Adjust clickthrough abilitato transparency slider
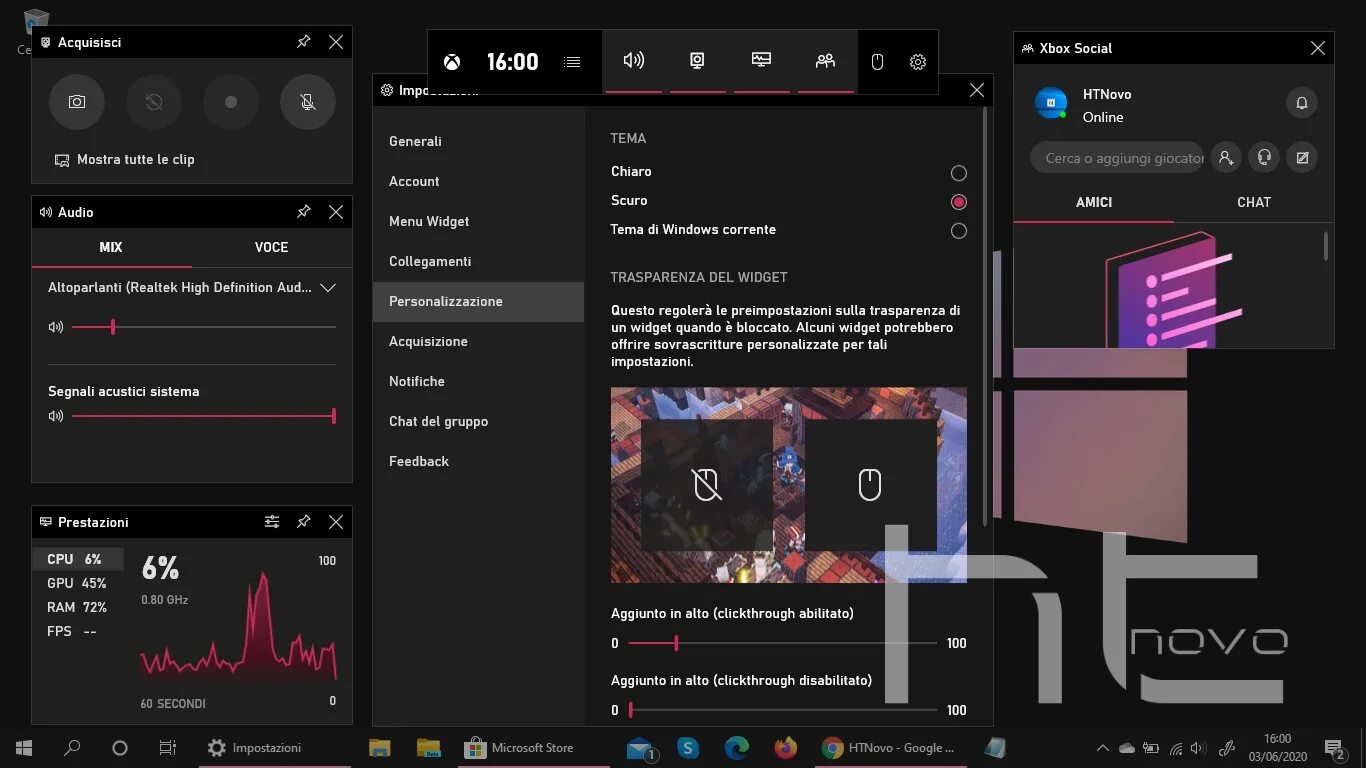This screenshot has width=1366, height=768. pos(783,643)
